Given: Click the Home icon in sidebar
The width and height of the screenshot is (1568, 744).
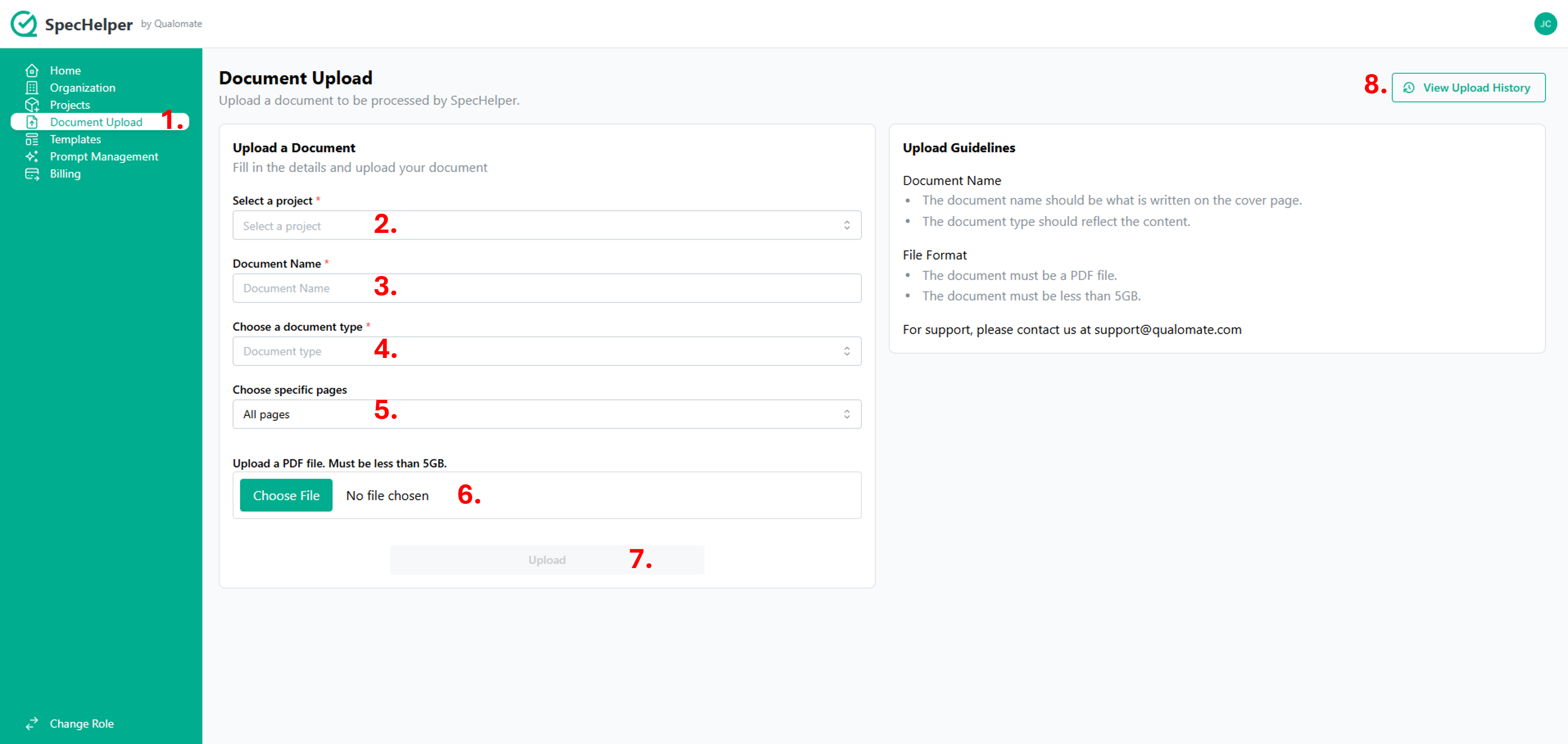Looking at the screenshot, I should click(x=32, y=71).
